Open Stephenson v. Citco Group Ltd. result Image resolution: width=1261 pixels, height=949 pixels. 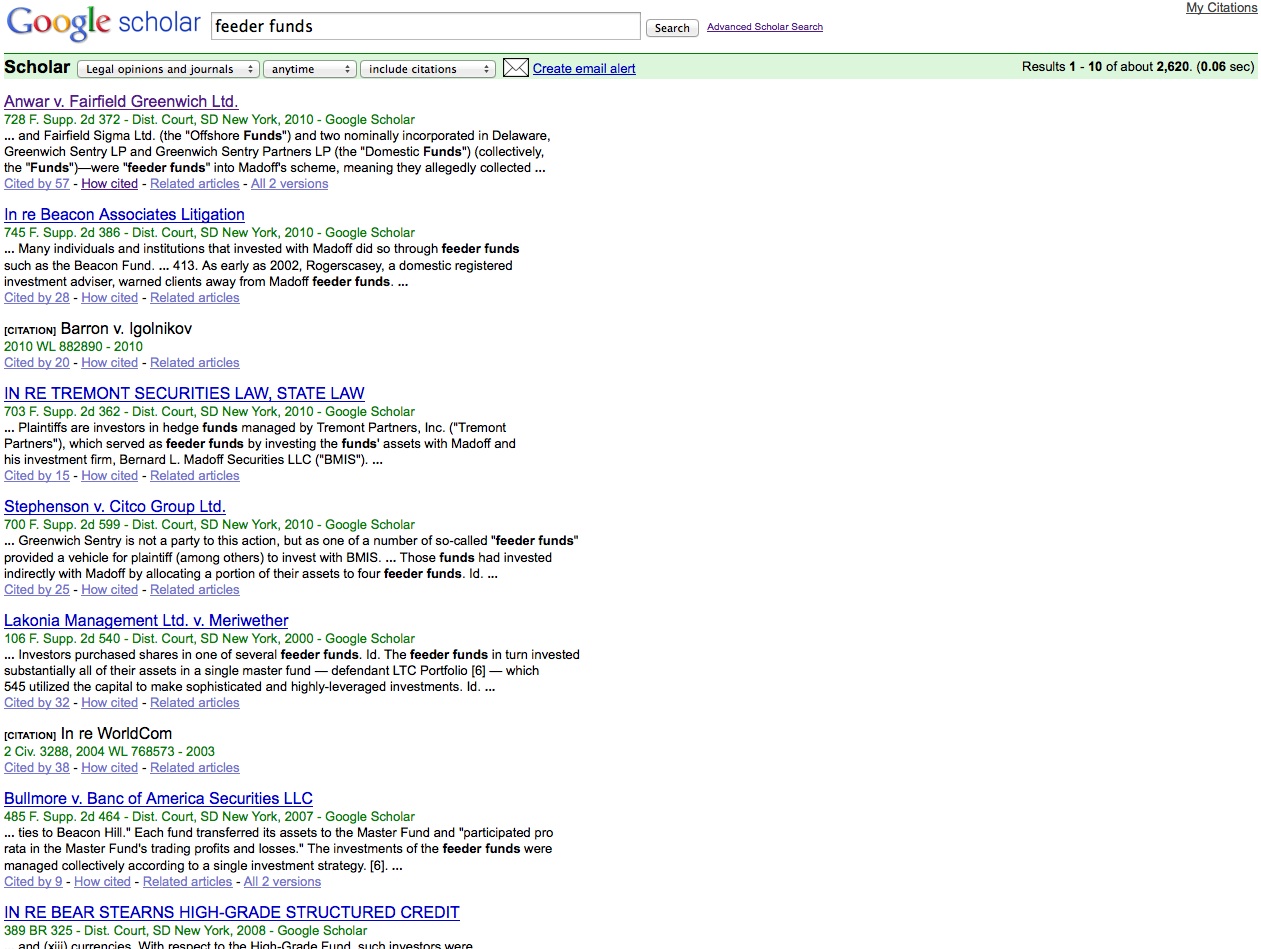coord(115,507)
